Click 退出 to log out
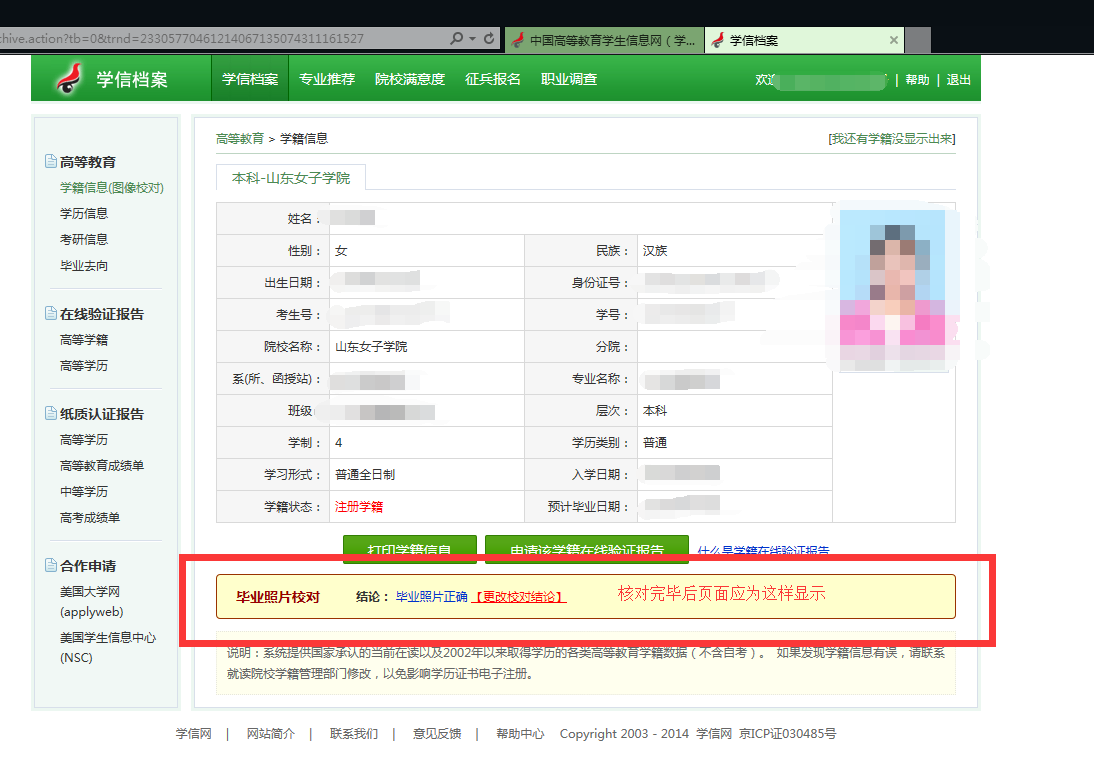This screenshot has width=1094, height=784. pyautogui.click(x=959, y=80)
